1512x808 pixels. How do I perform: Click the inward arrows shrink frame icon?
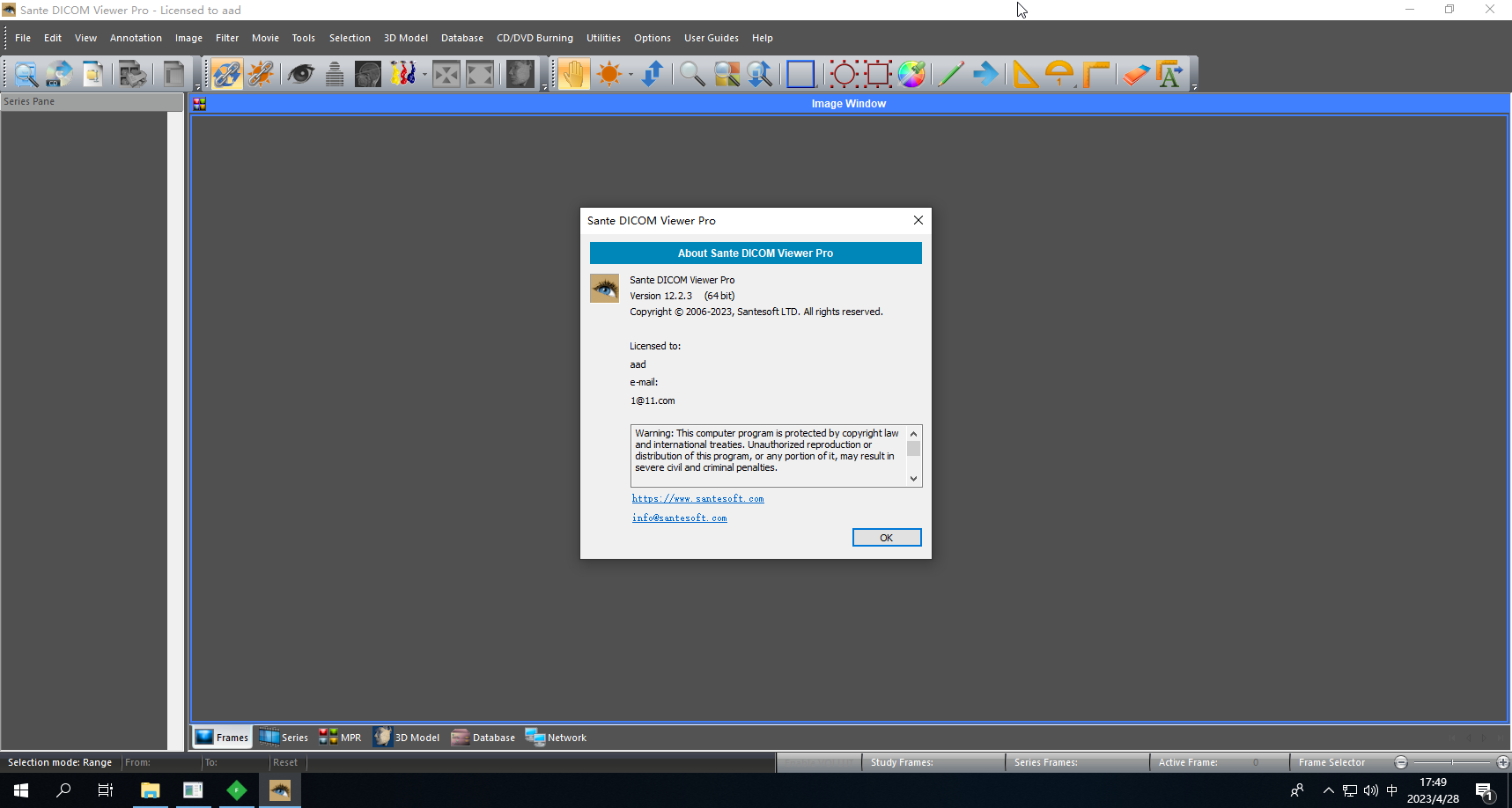point(446,74)
